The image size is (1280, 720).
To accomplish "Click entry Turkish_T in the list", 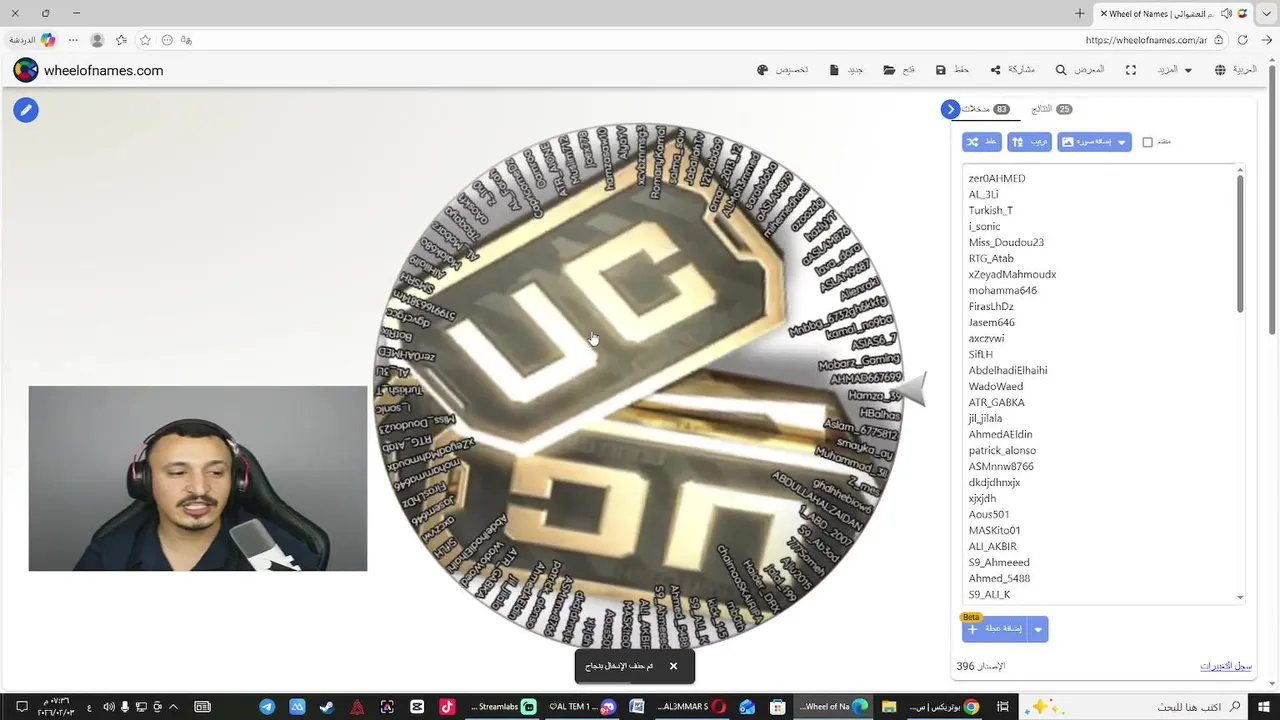I will point(990,210).
